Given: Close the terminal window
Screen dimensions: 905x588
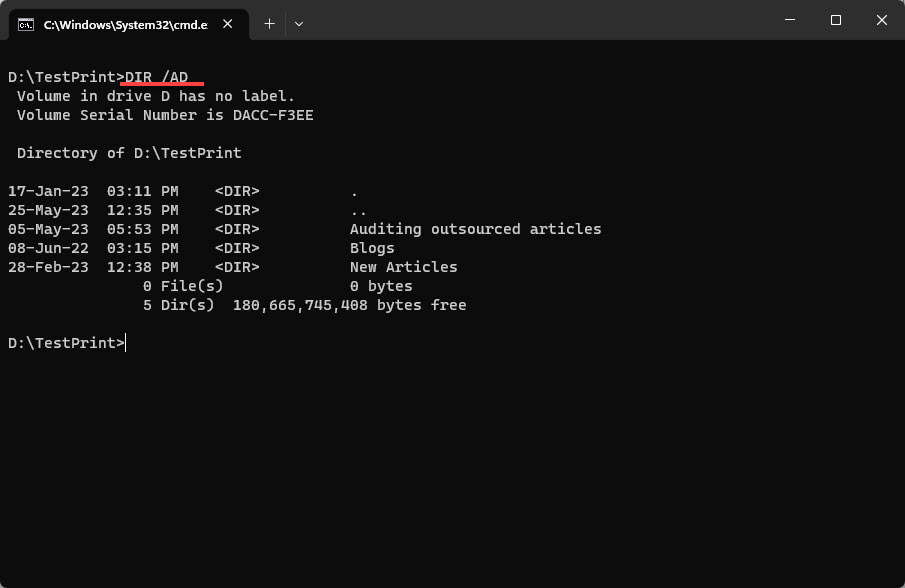Looking at the screenshot, I should pyautogui.click(x=882, y=20).
